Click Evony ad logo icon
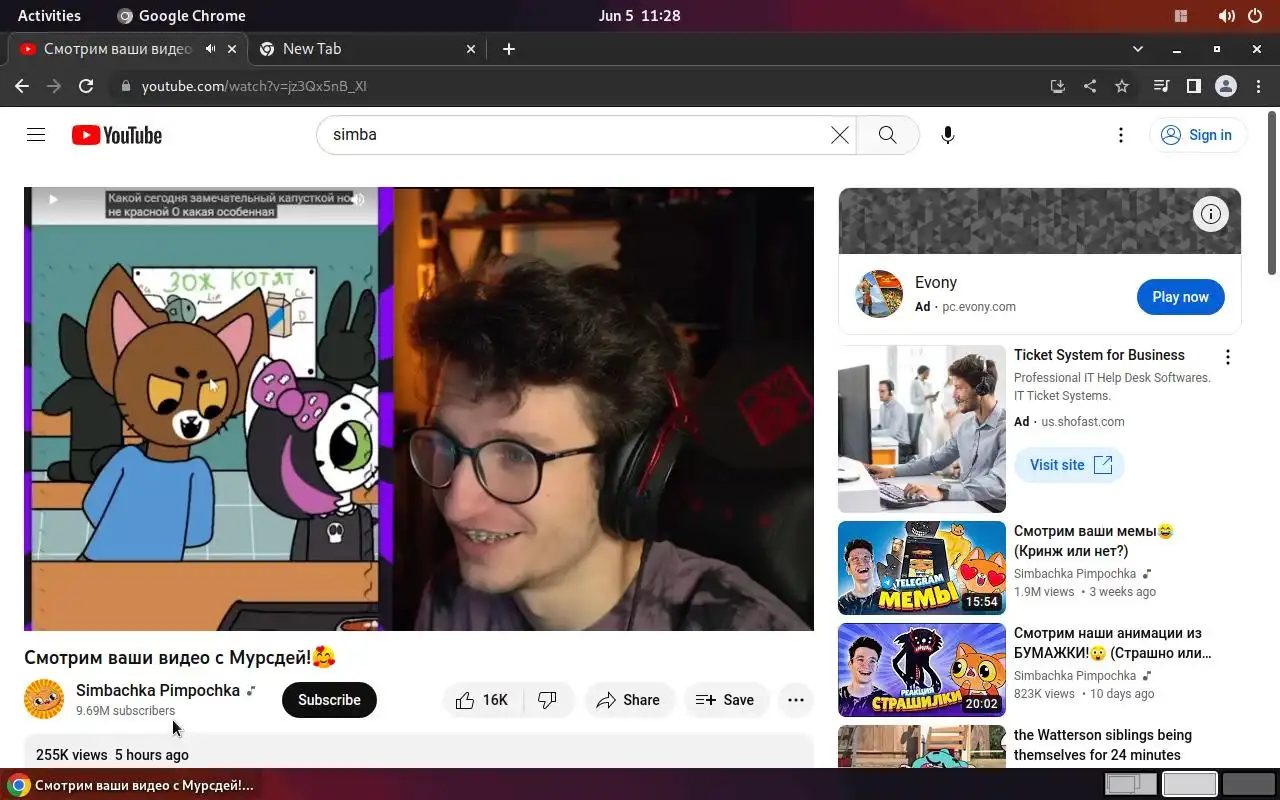 (879, 294)
